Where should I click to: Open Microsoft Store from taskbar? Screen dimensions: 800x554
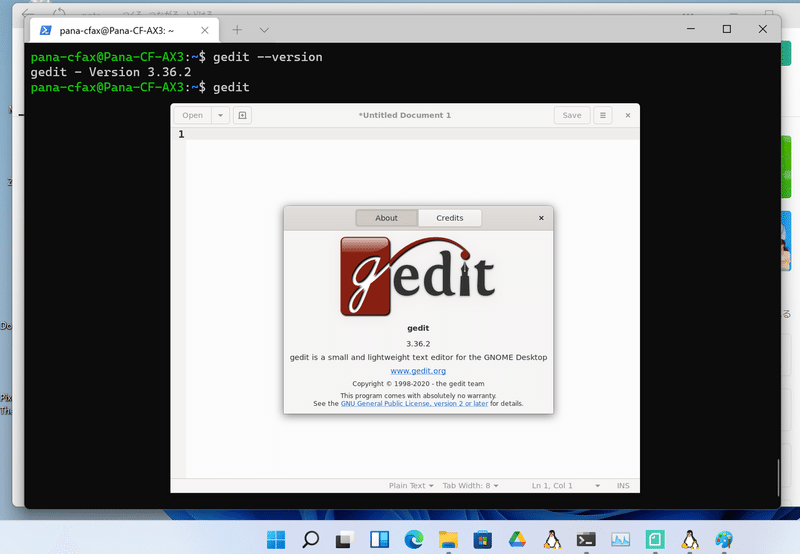(x=482, y=539)
